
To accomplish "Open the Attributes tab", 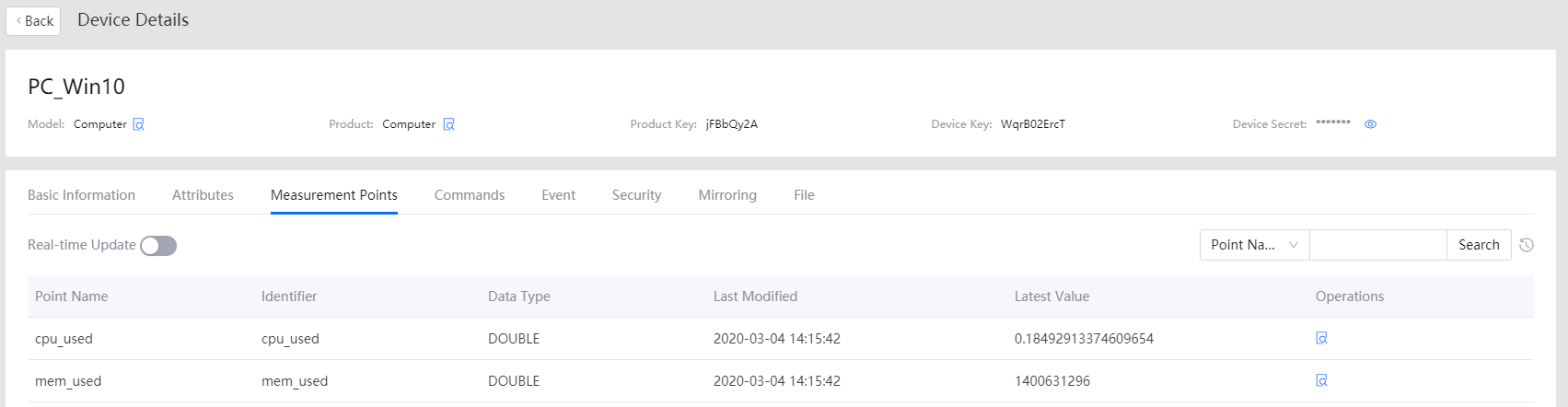I will (x=203, y=195).
